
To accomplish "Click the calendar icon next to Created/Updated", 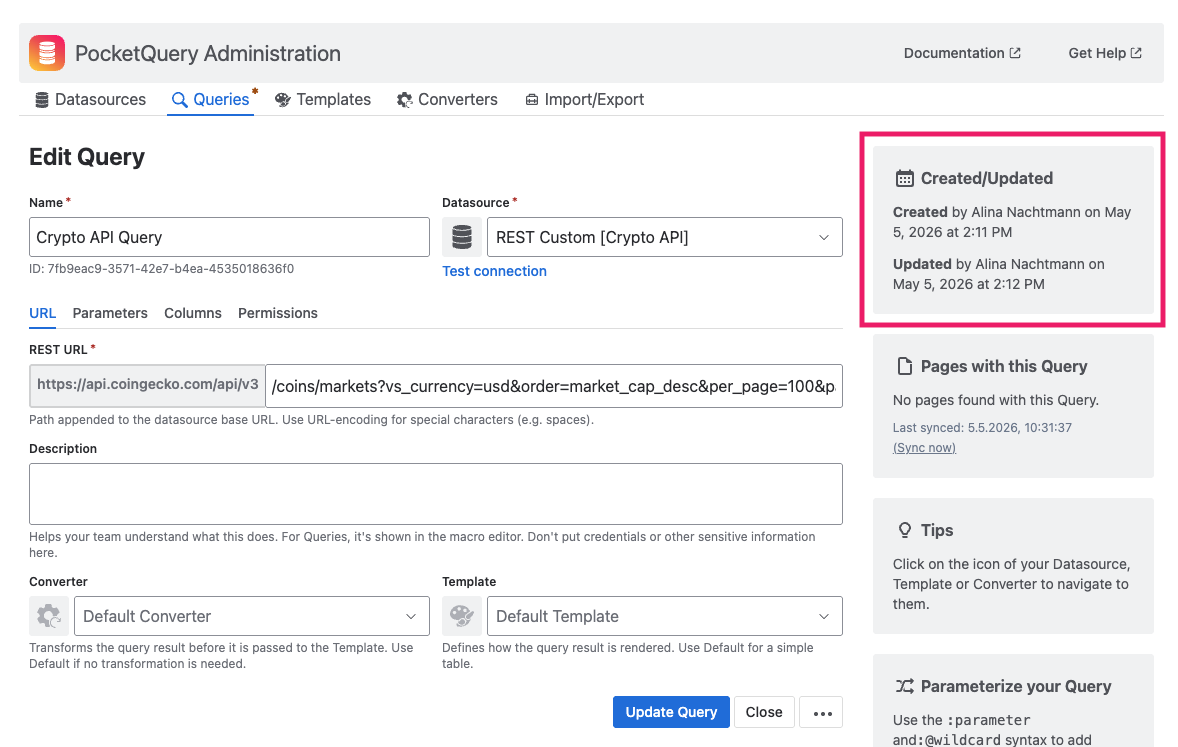I will (905, 178).
